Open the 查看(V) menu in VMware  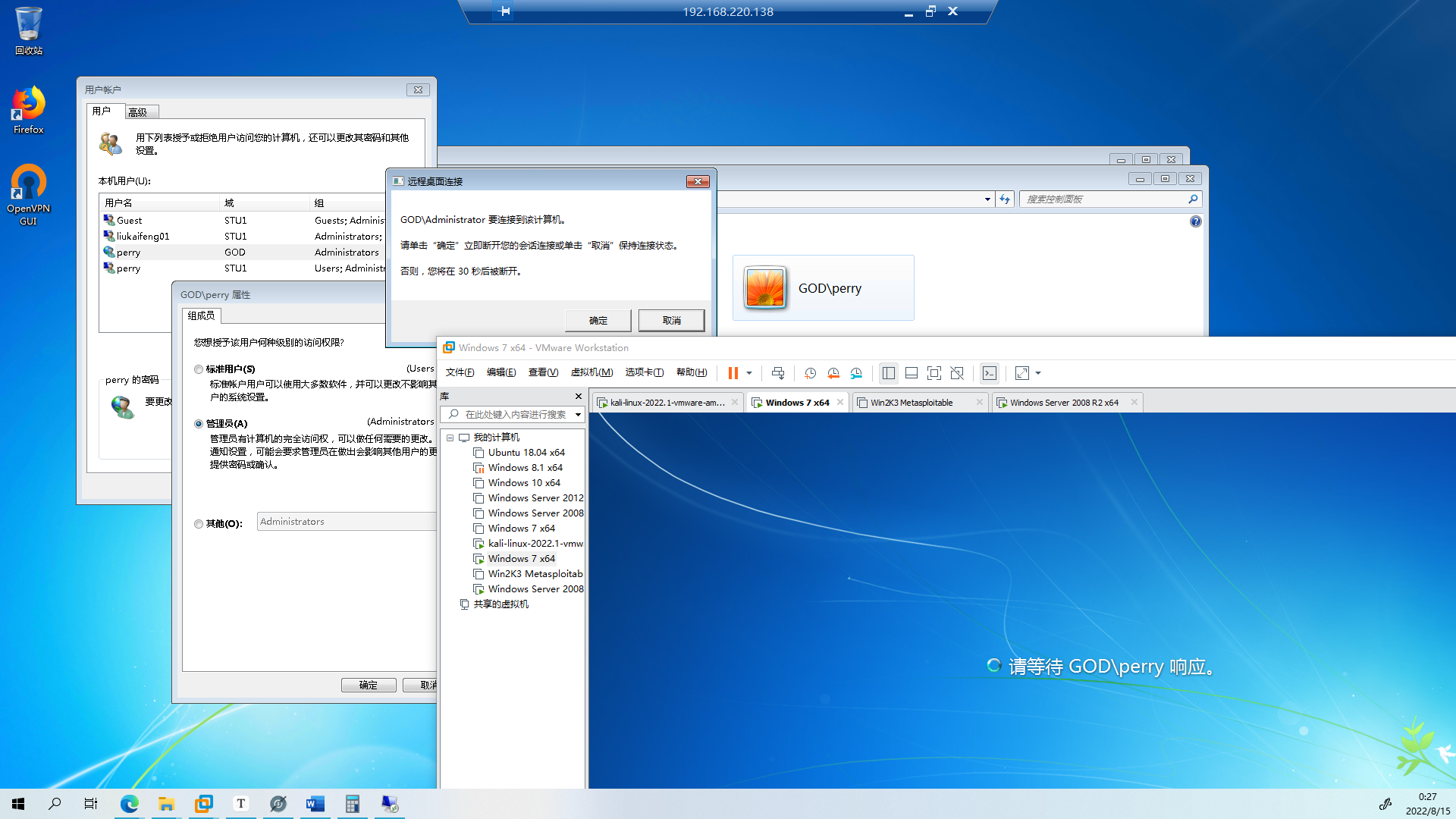pos(543,372)
